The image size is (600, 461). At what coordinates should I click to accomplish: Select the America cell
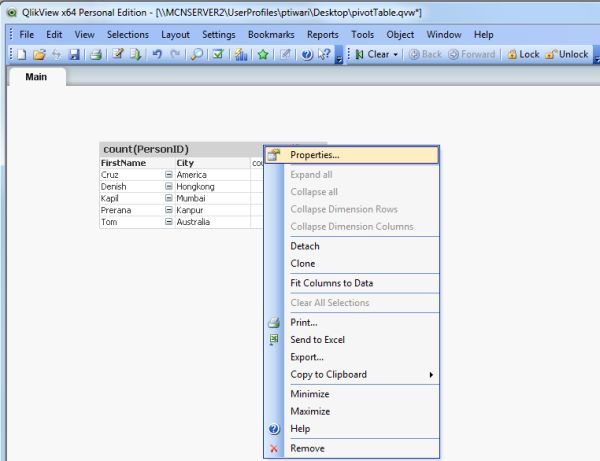pyautogui.click(x=213, y=175)
